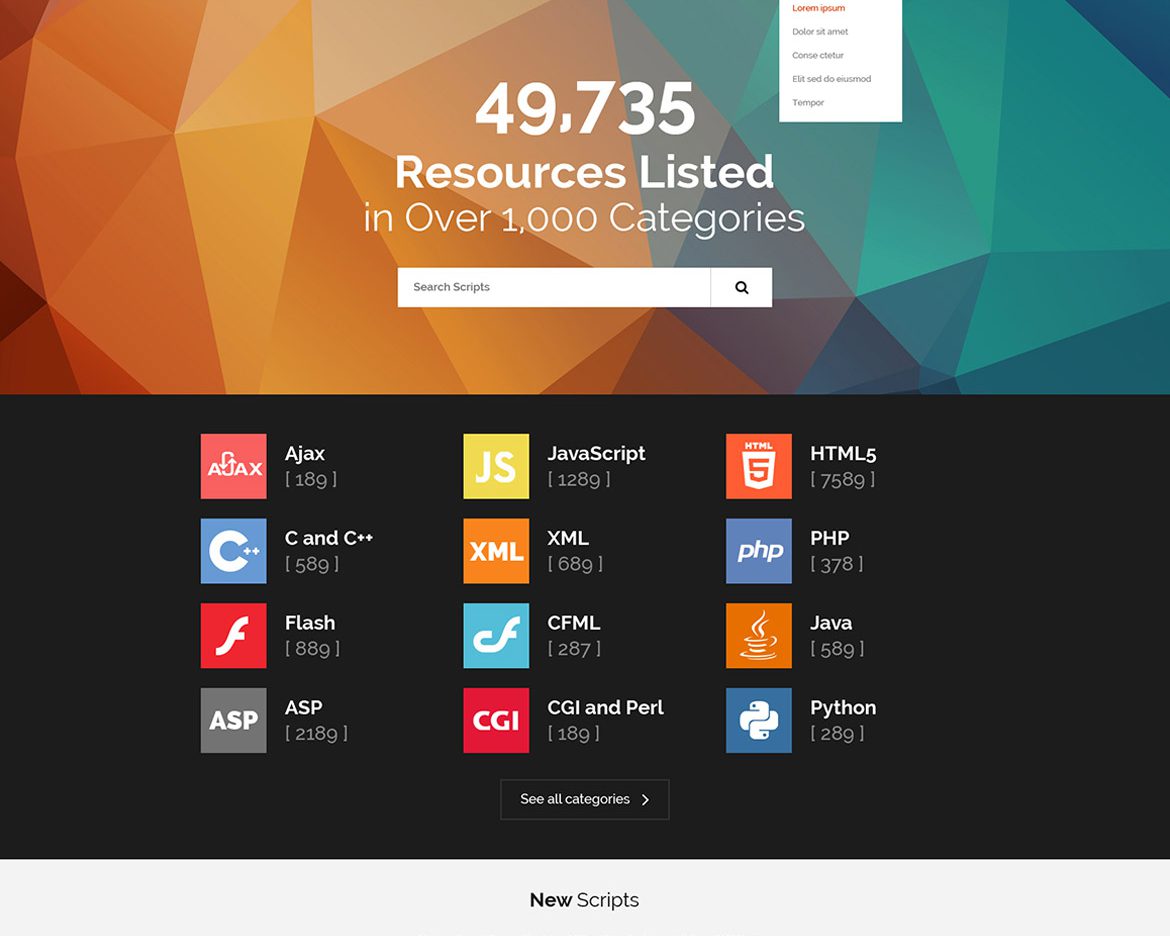Screen dimensions: 1170x936
Task: Open the JavaScript category link
Action: (596, 454)
